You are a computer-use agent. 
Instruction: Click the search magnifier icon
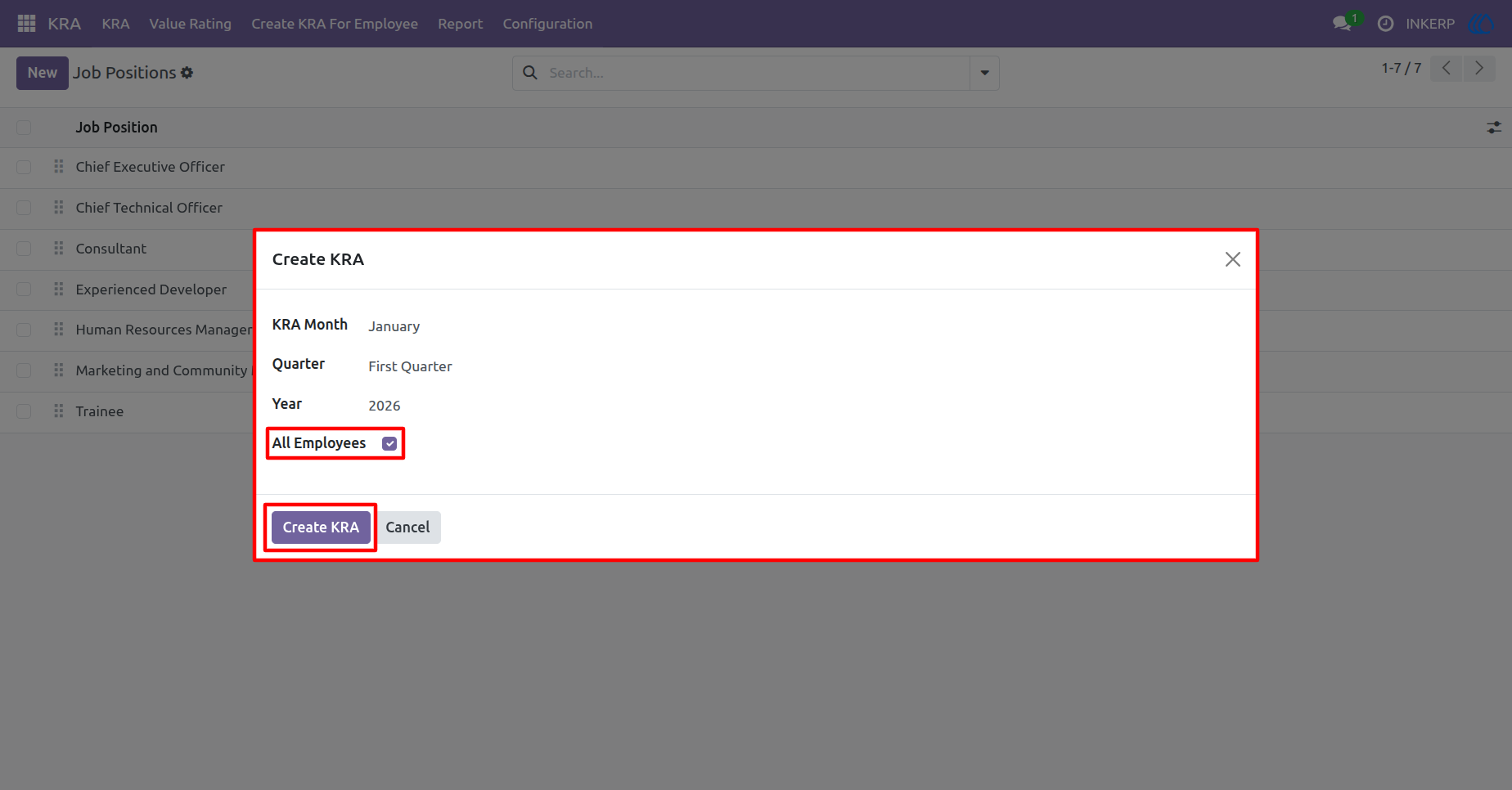click(x=530, y=73)
